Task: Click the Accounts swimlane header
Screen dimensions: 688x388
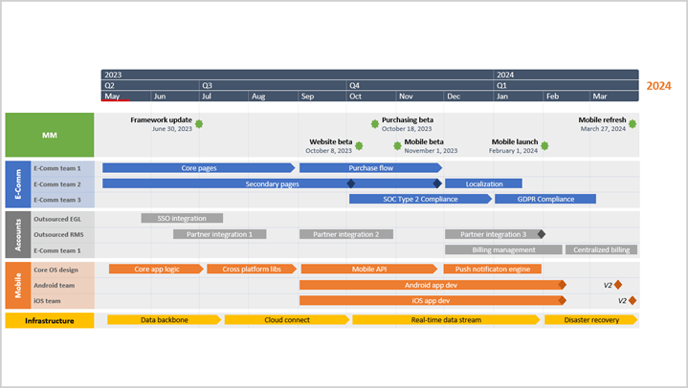Action: pyautogui.click(x=18, y=234)
